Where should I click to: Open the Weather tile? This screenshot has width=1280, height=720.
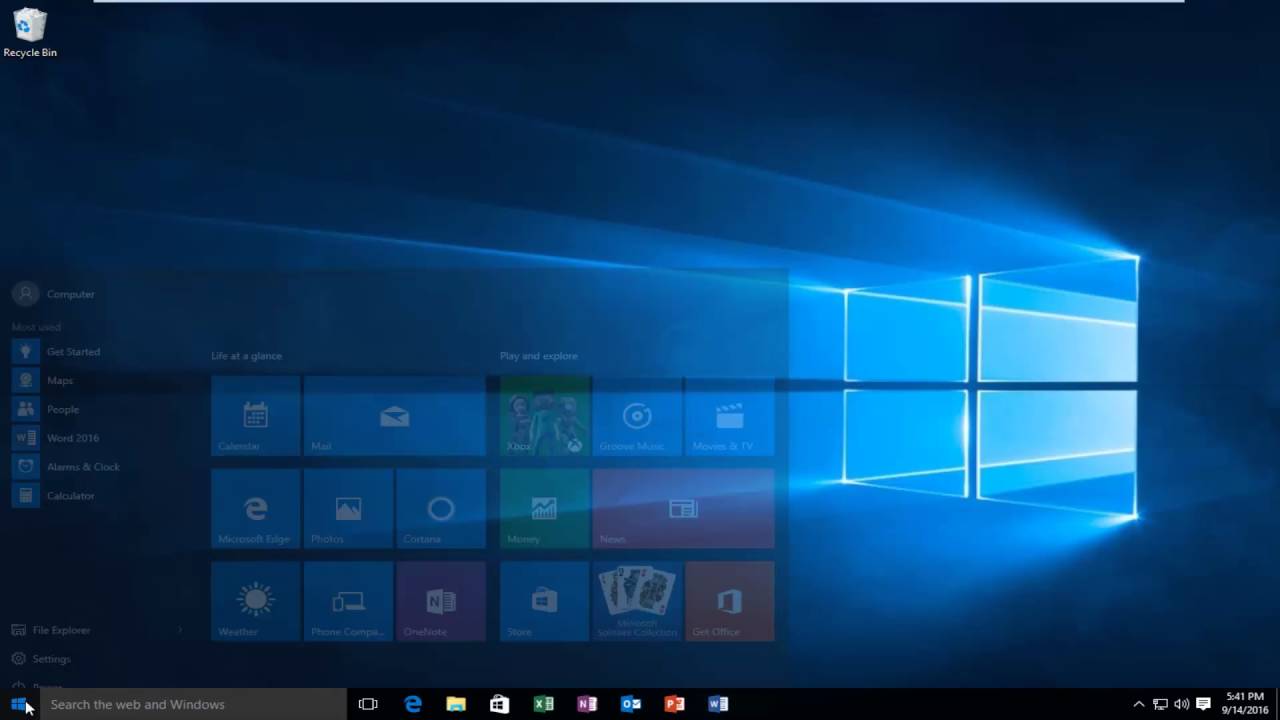pos(255,601)
